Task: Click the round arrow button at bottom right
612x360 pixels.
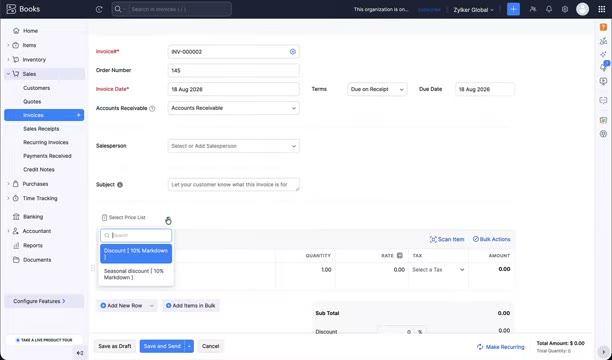Action: pyautogui.click(x=603, y=352)
